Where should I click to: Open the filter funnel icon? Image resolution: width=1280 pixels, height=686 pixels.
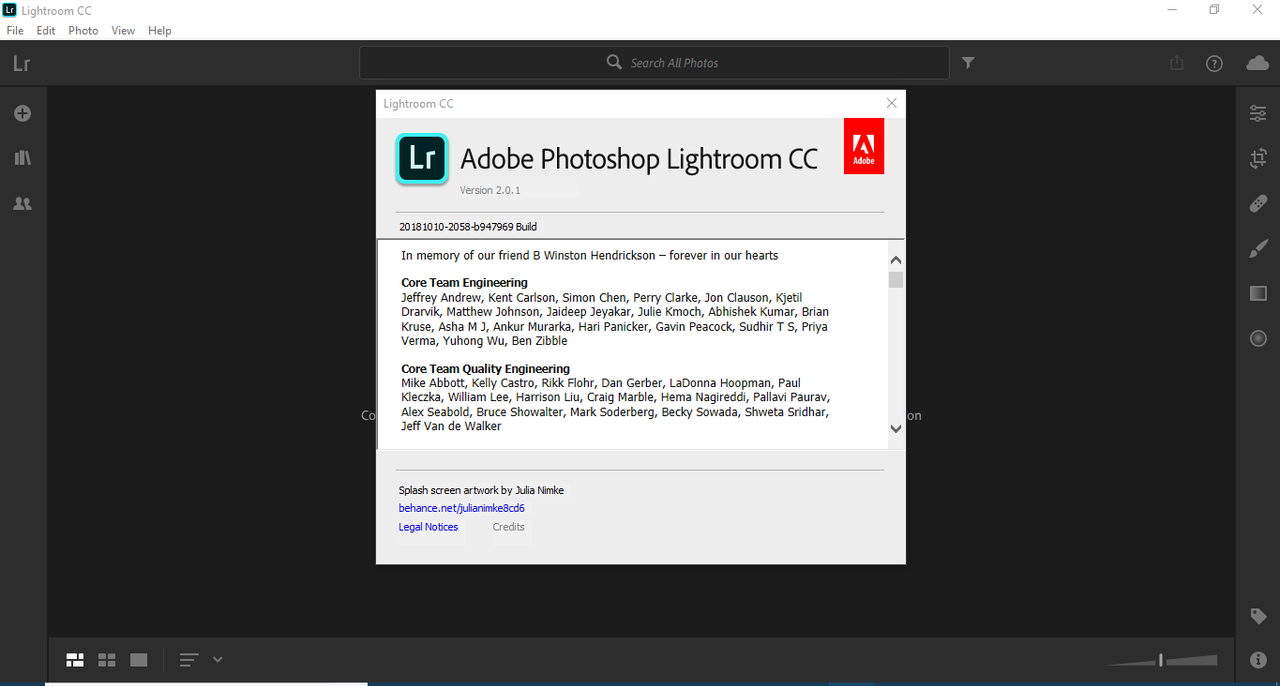coord(968,62)
